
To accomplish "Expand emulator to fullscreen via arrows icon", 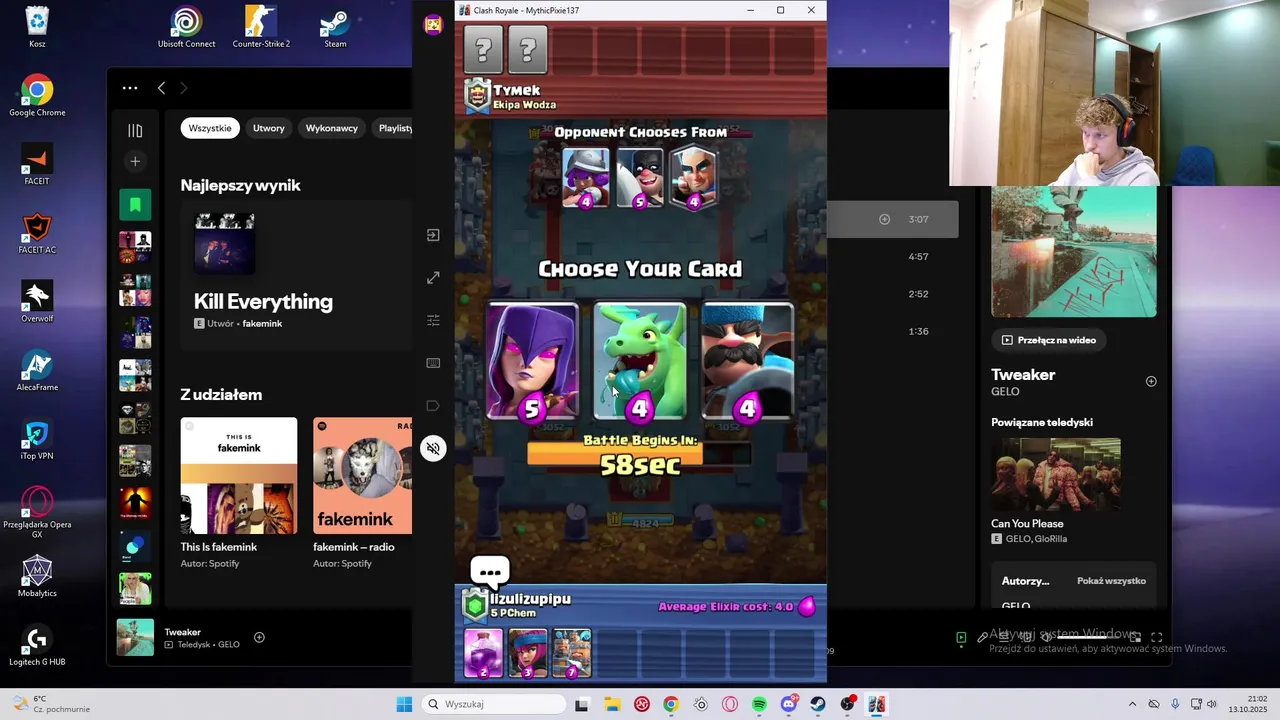I will 433,277.
